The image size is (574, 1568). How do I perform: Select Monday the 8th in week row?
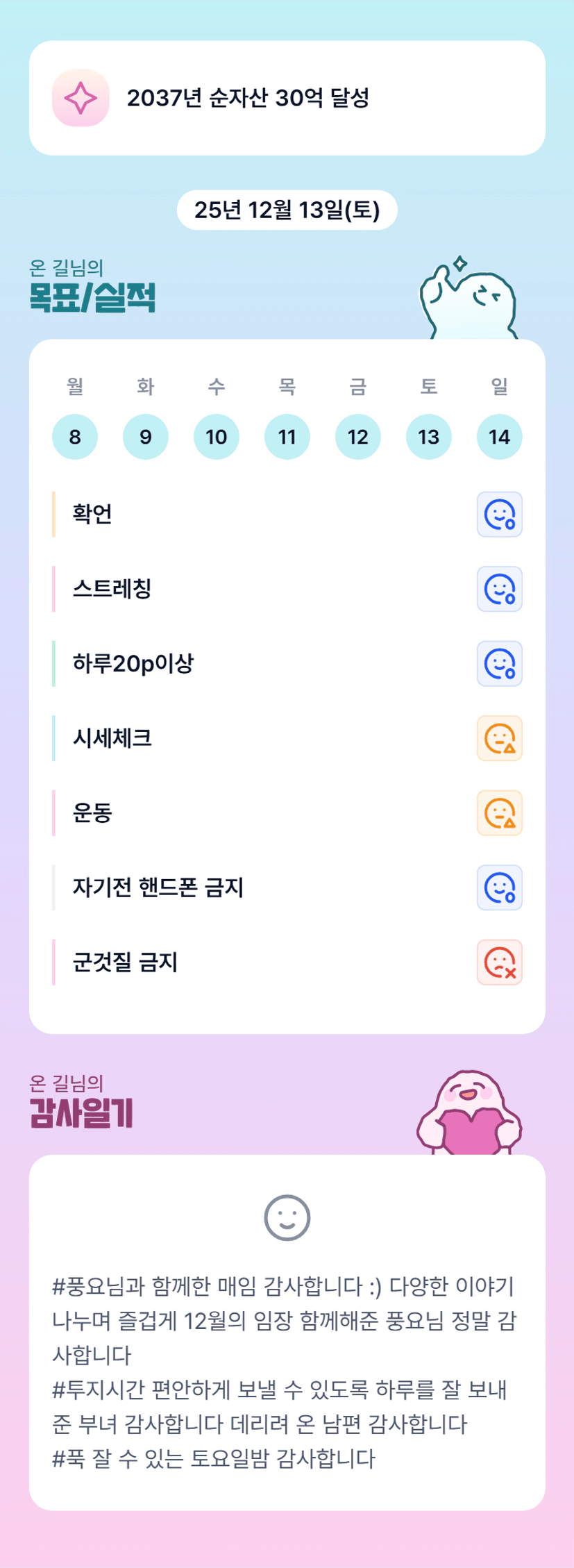75,437
